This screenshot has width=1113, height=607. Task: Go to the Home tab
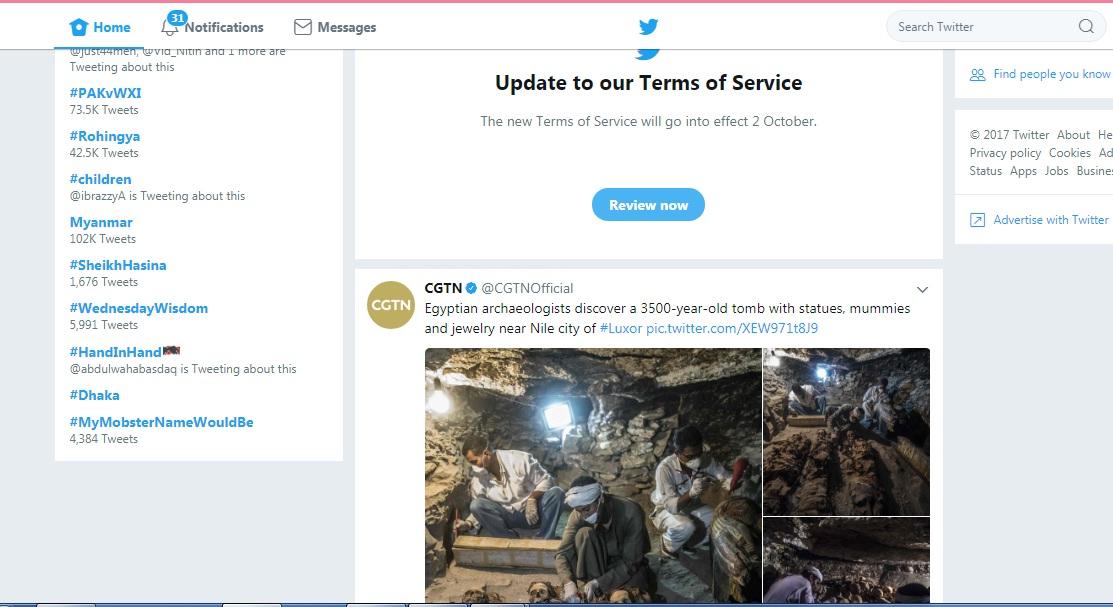pos(111,27)
